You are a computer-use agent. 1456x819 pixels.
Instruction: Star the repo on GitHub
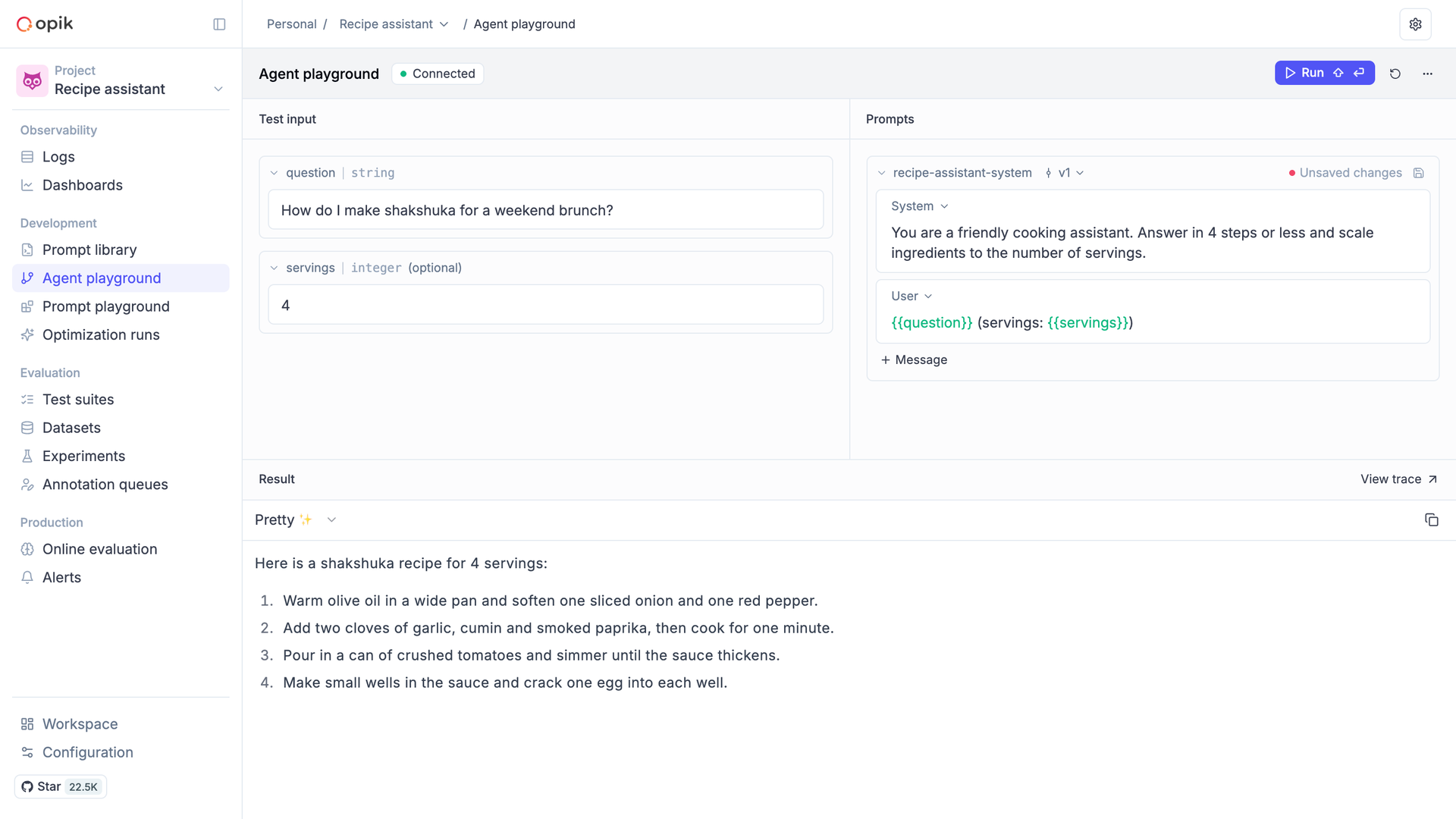(x=61, y=787)
